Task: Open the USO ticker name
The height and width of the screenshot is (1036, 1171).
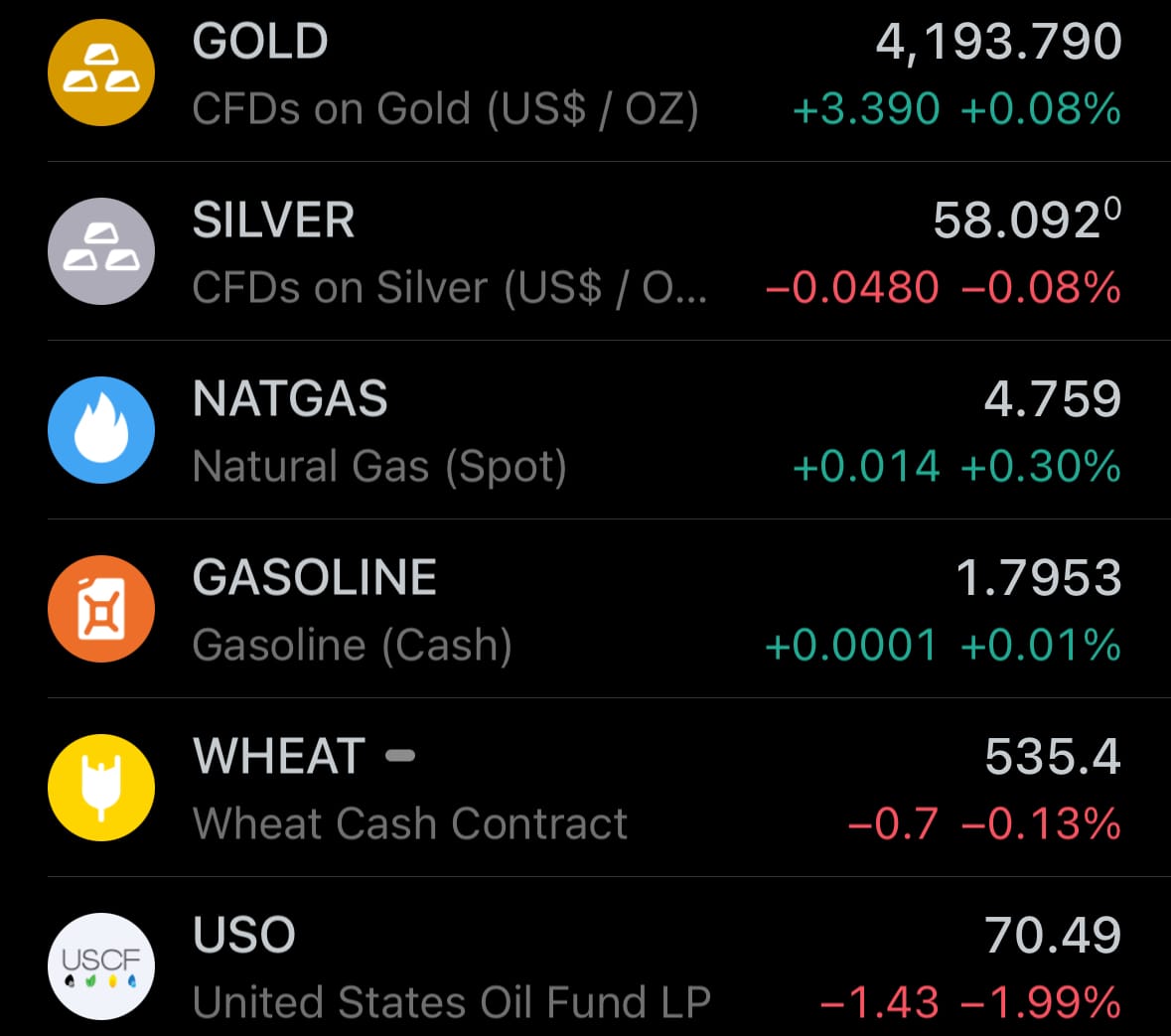Action: (x=244, y=936)
